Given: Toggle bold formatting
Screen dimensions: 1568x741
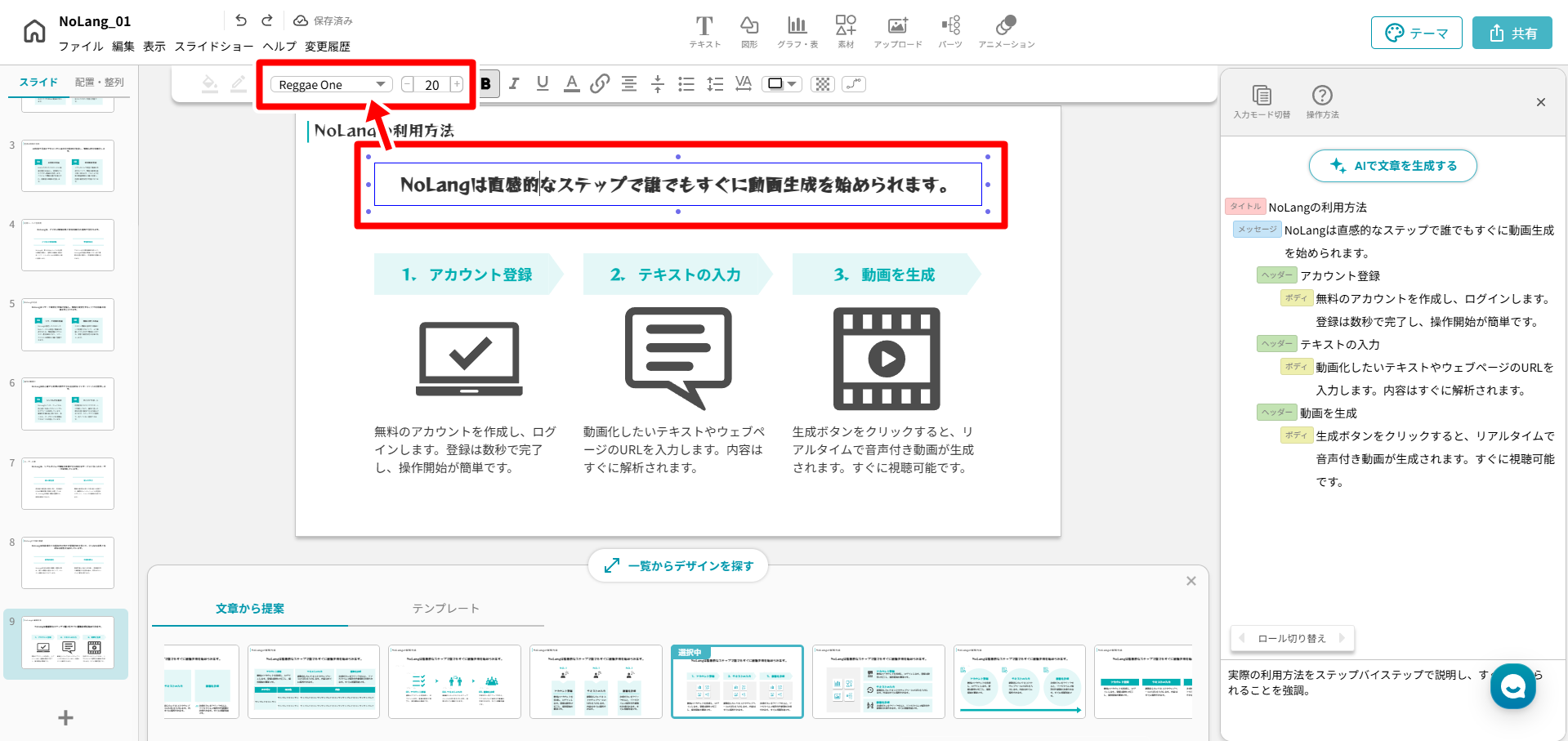Looking at the screenshot, I should 487,83.
